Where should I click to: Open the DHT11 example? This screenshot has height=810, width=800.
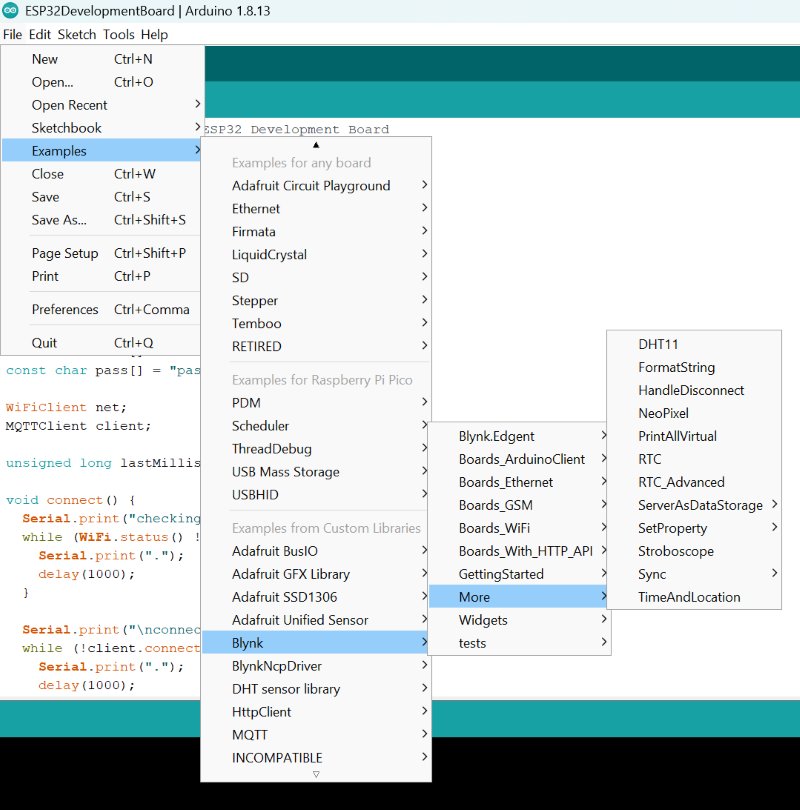(694, 344)
